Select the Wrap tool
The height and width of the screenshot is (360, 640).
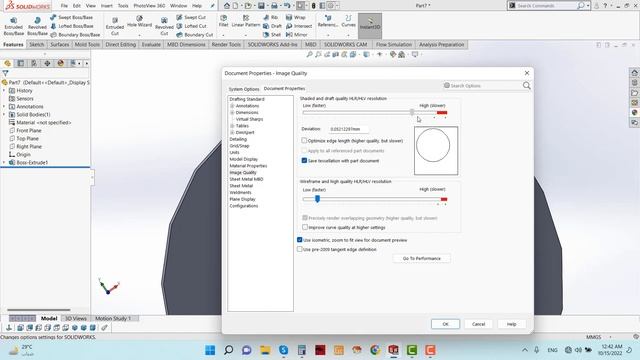[296, 18]
